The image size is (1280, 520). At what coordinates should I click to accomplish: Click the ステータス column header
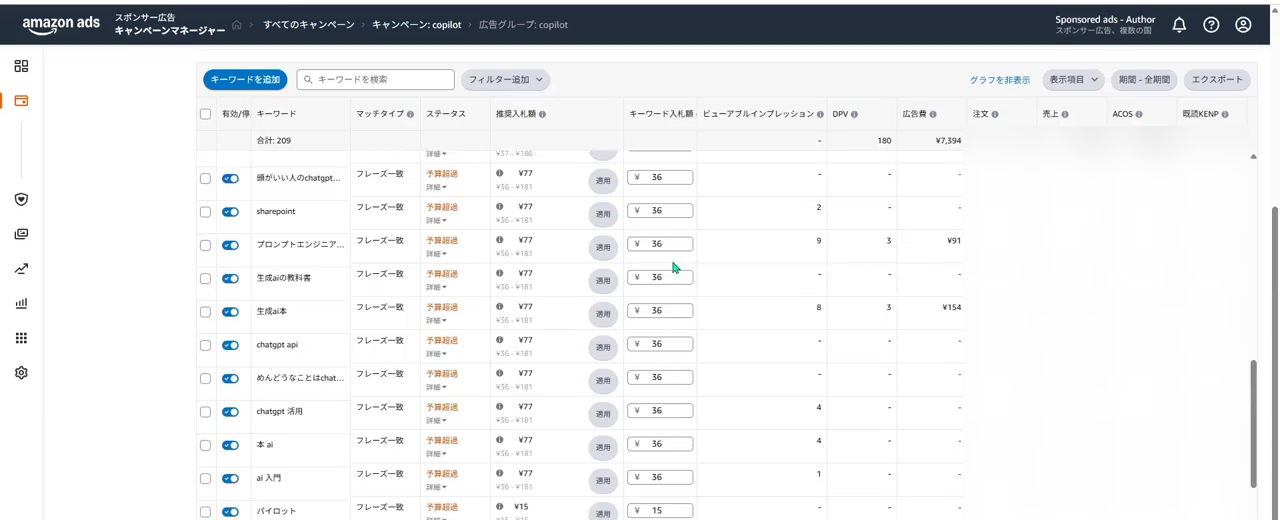pos(446,114)
